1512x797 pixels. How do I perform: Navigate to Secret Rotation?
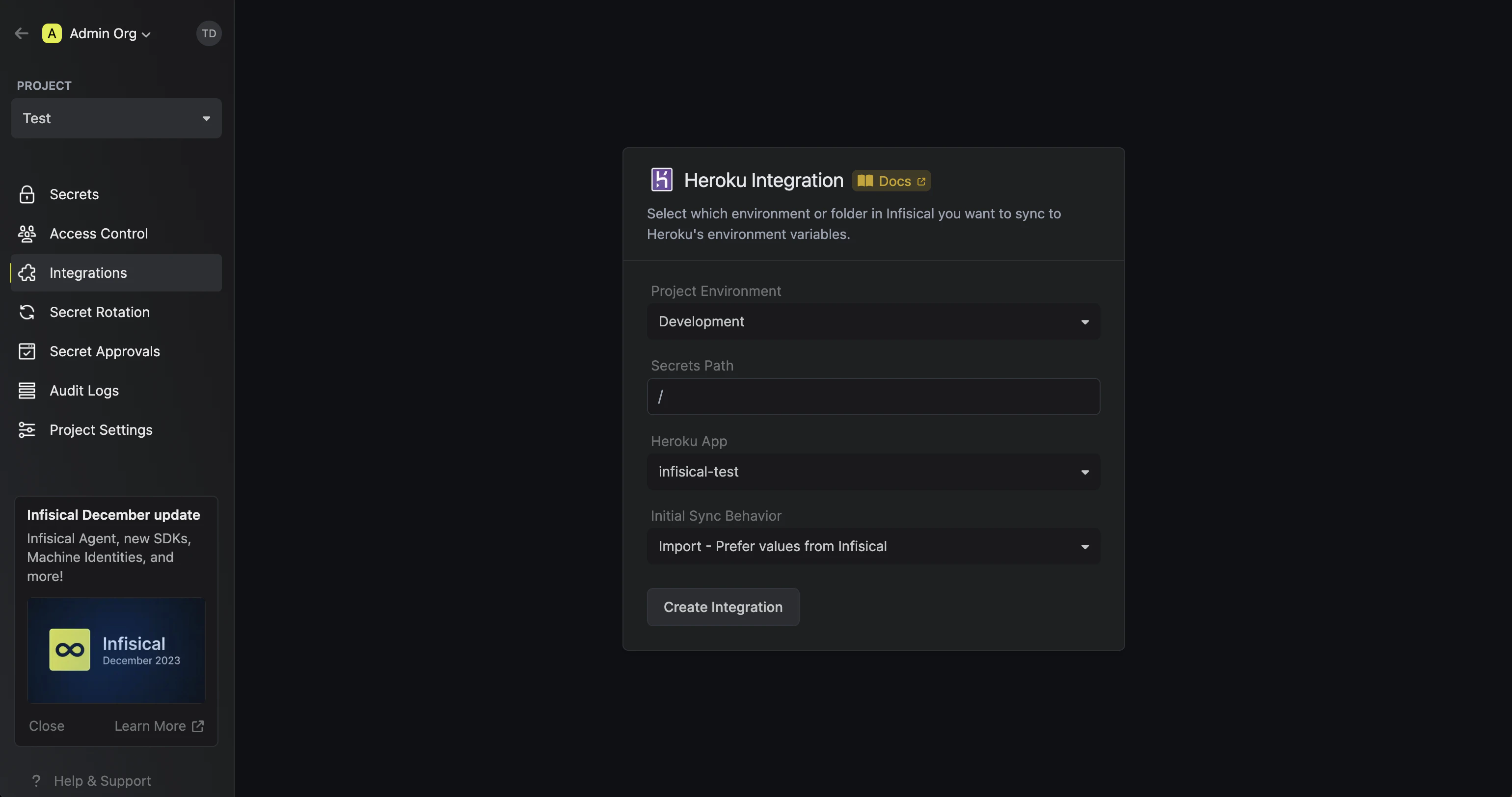point(116,312)
